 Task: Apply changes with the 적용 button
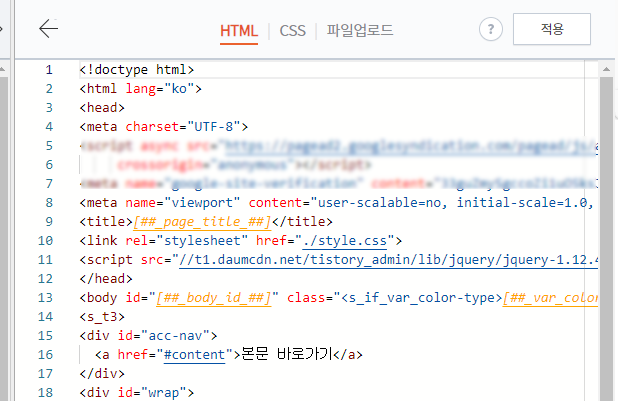click(x=552, y=29)
